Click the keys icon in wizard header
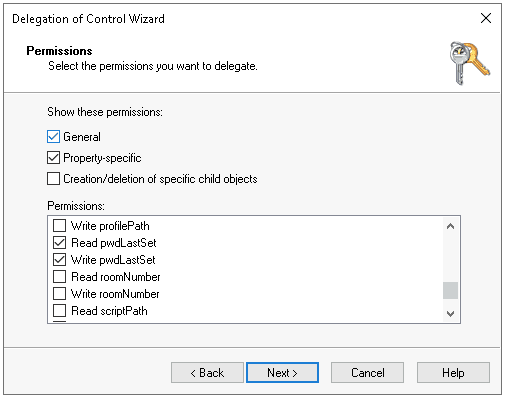Image resolution: width=505 pixels, height=399 pixels. (x=469, y=63)
